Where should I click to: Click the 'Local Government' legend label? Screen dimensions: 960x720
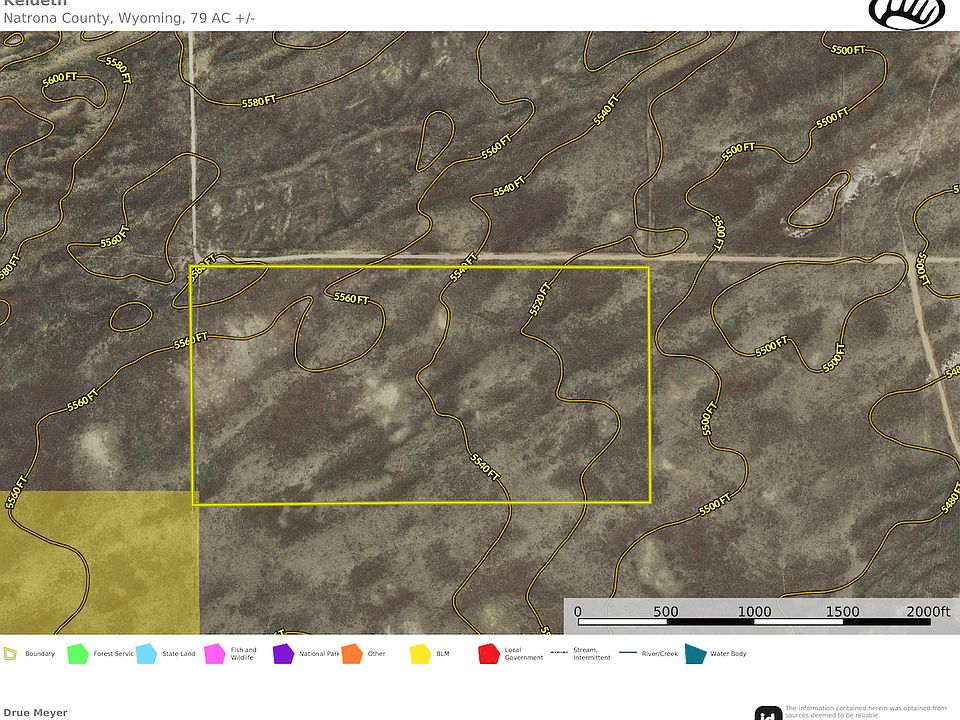coord(523,654)
